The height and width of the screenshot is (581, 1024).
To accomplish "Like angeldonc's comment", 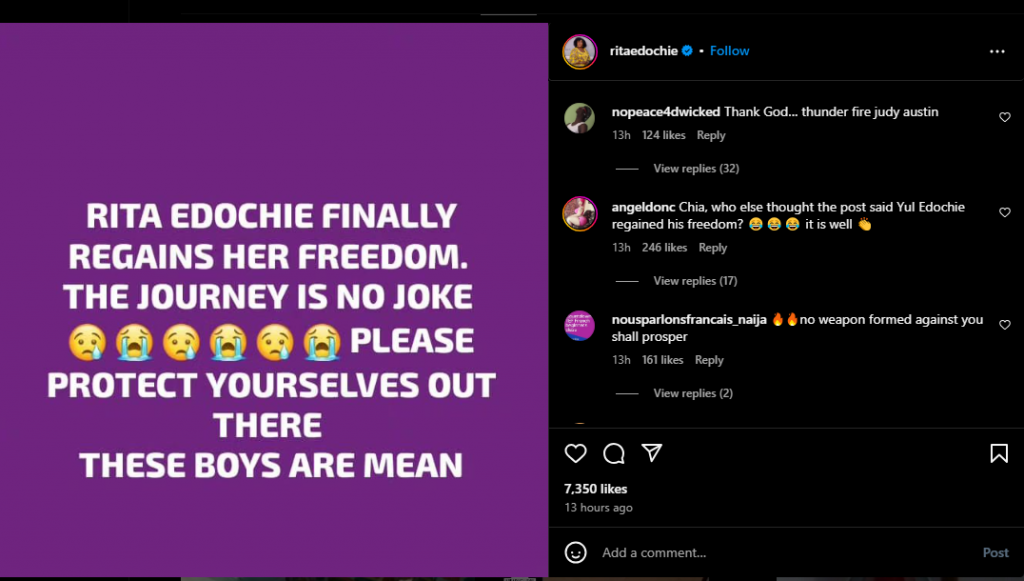I will pyautogui.click(x=1005, y=213).
